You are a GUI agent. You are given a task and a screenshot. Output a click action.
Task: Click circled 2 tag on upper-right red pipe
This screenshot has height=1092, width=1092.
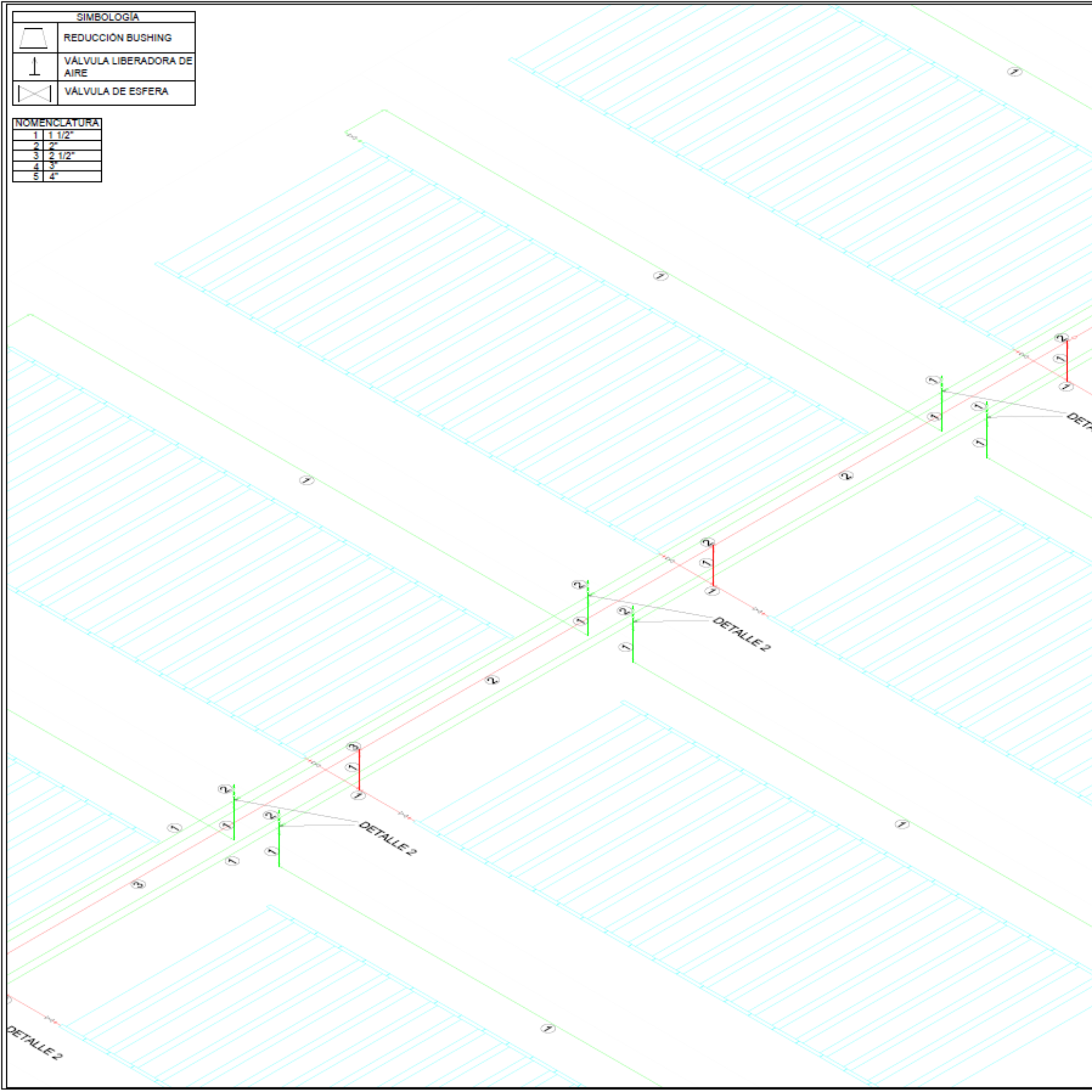click(846, 476)
